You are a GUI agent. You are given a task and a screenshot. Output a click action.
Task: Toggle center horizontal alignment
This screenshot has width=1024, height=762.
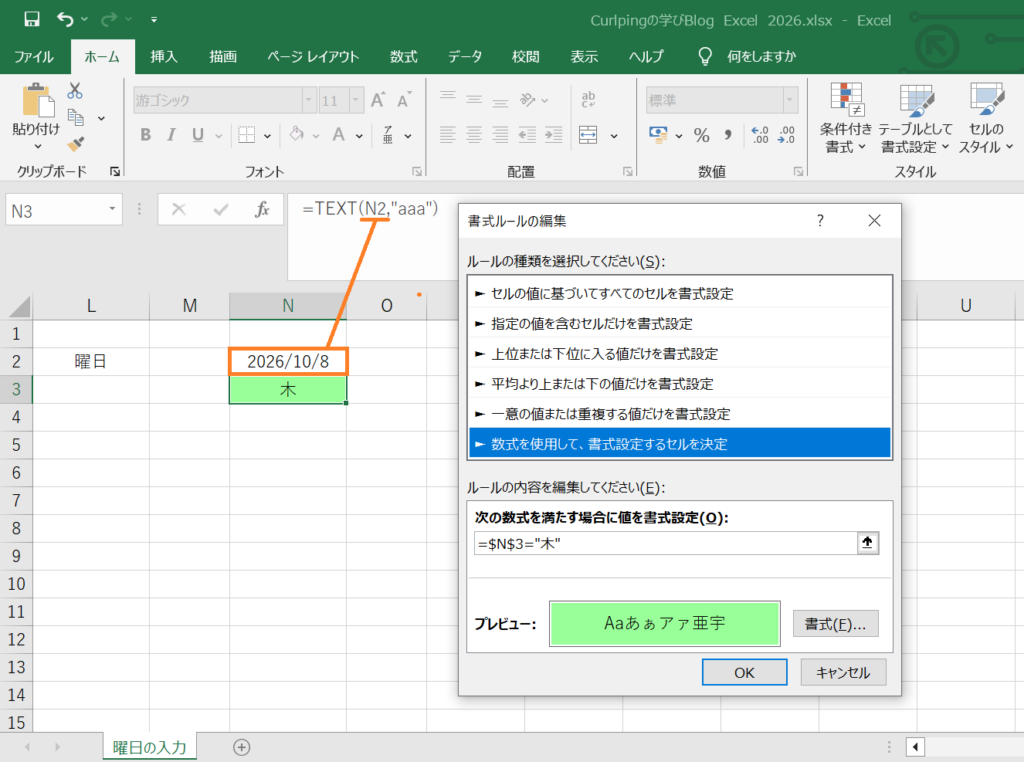(x=474, y=135)
